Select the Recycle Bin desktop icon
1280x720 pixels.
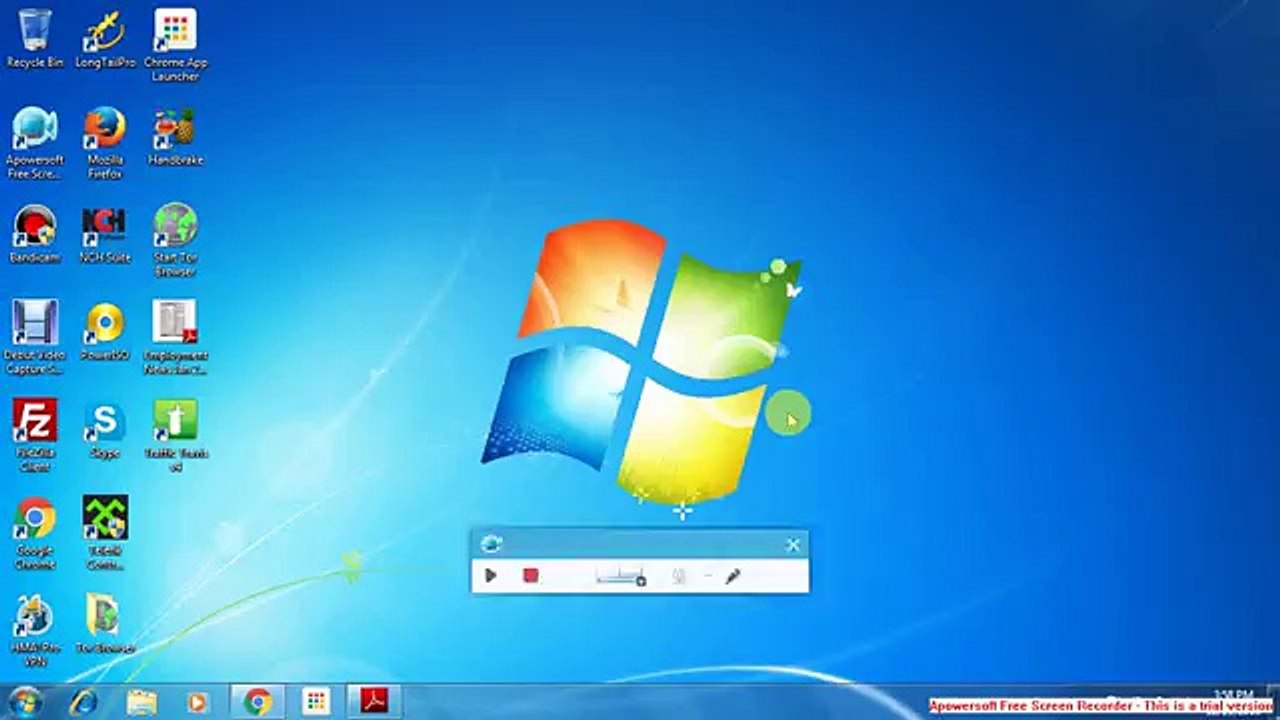[35, 39]
